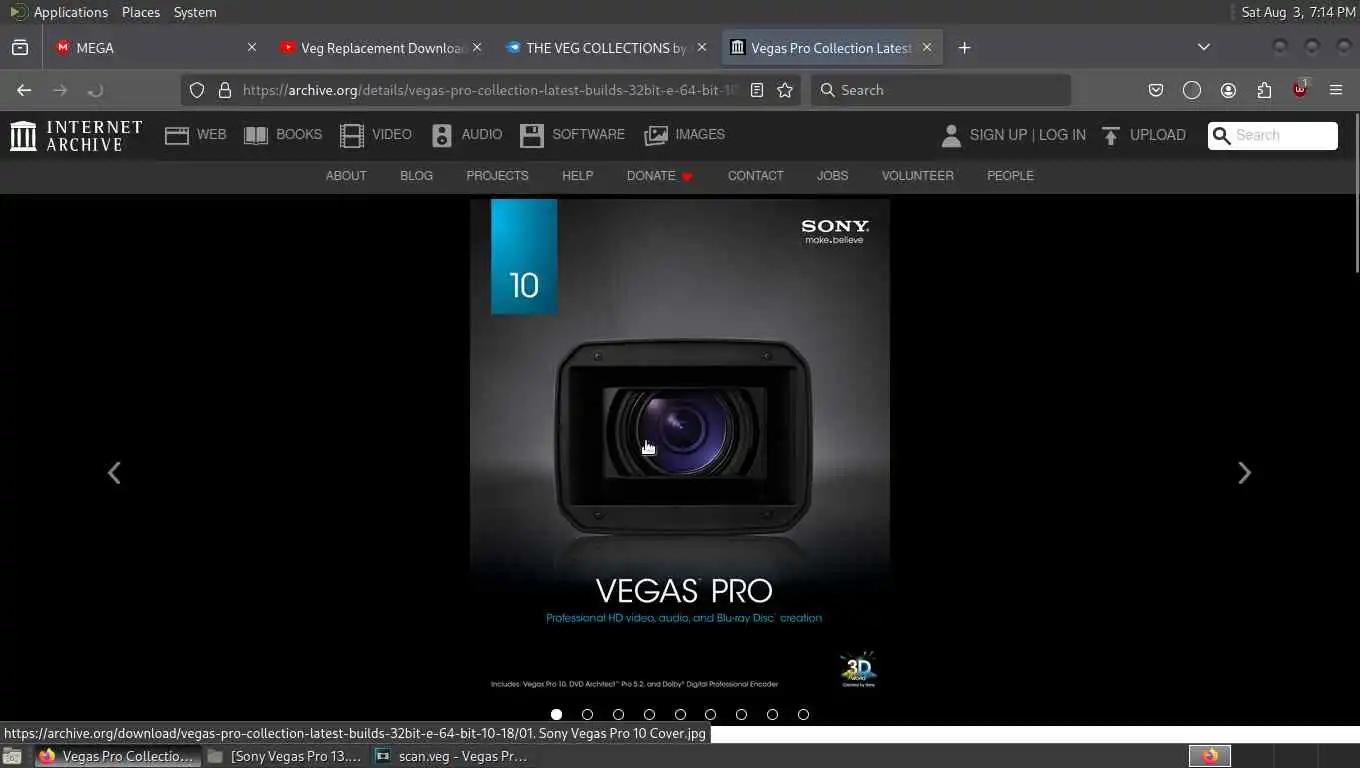Show next image in carousel
Viewport: 1360px width, 768px height.
point(1244,473)
